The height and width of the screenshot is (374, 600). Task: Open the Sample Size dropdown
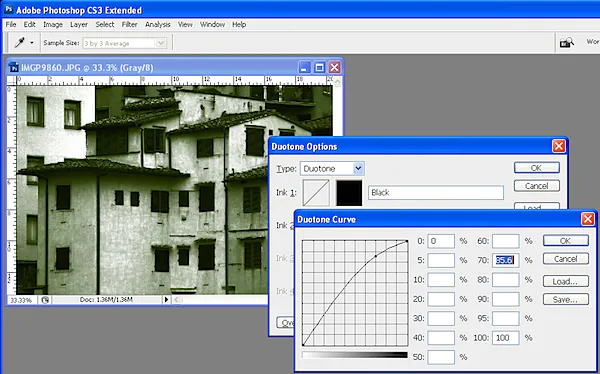(x=124, y=43)
